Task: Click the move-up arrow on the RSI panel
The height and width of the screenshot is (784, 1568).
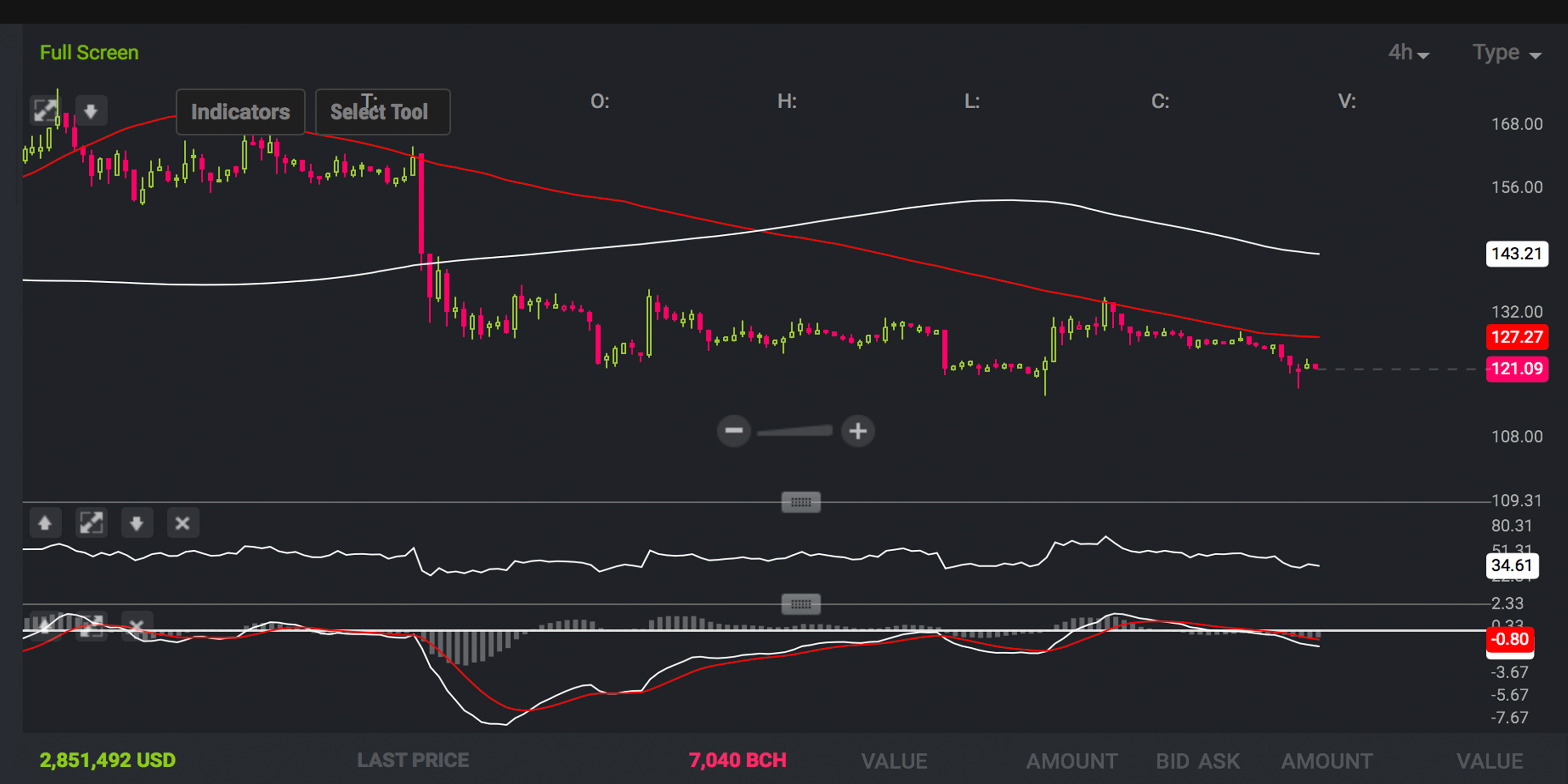Action: pos(46,523)
